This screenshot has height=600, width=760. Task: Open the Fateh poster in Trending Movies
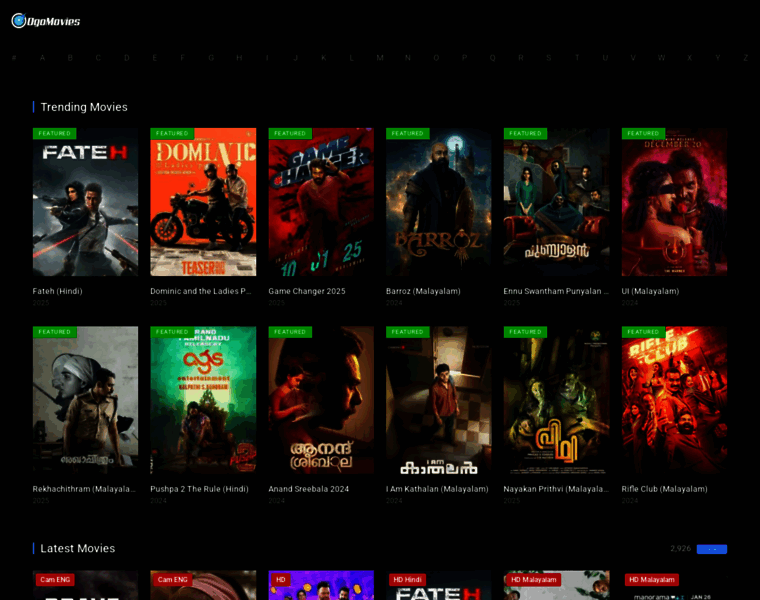point(85,202)
